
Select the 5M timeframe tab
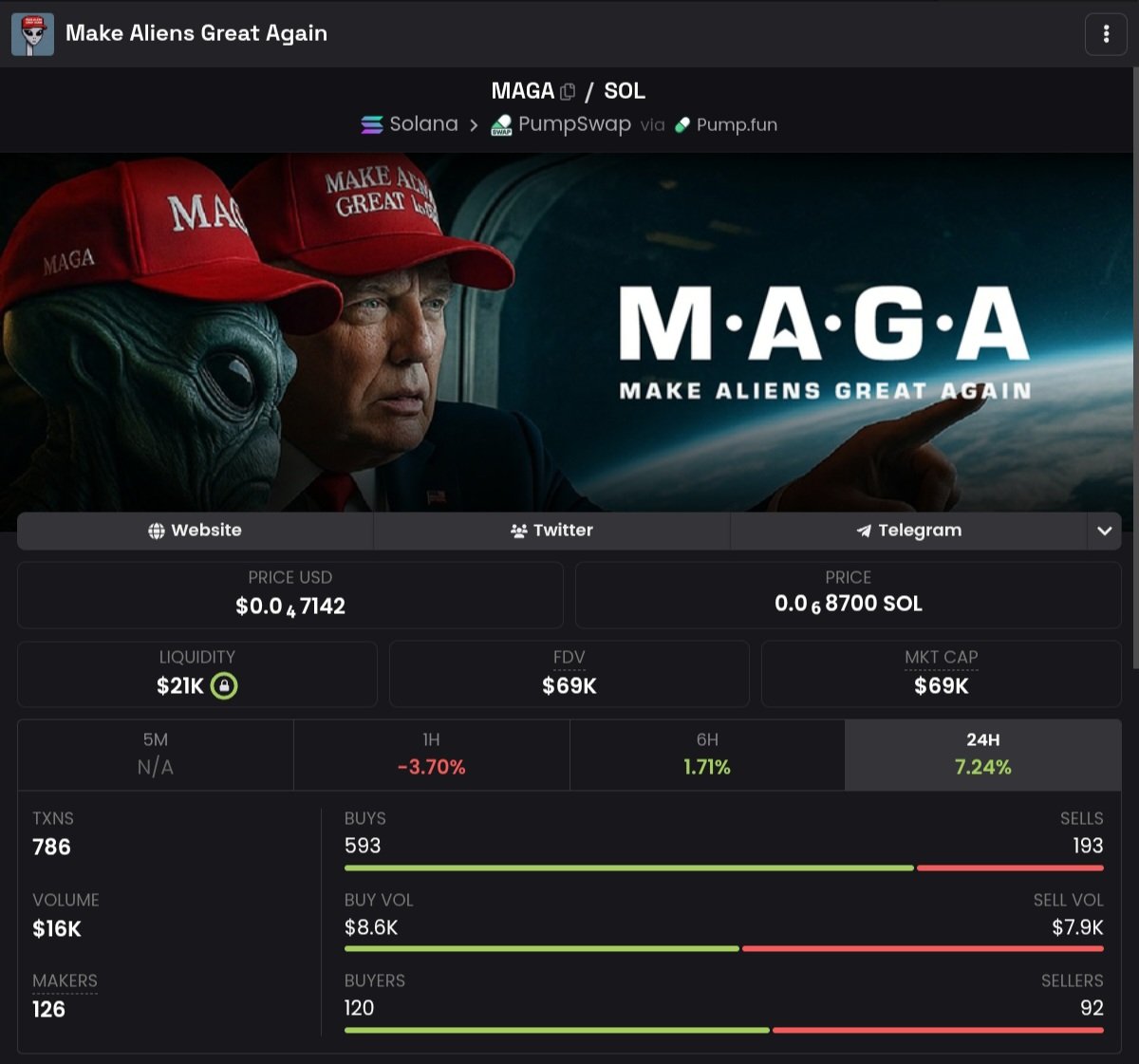tap(156, 755)
